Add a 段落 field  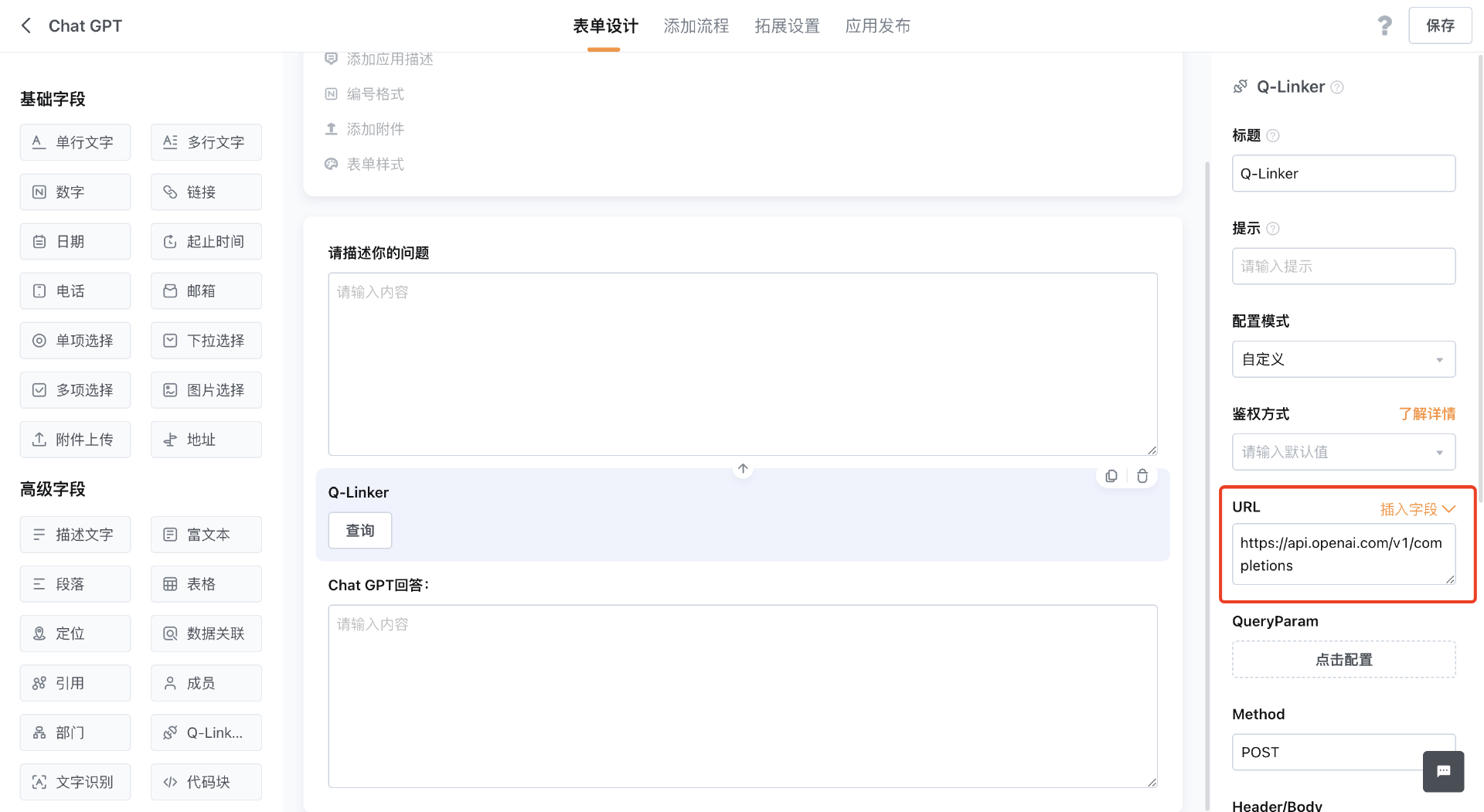click(75, 583)
